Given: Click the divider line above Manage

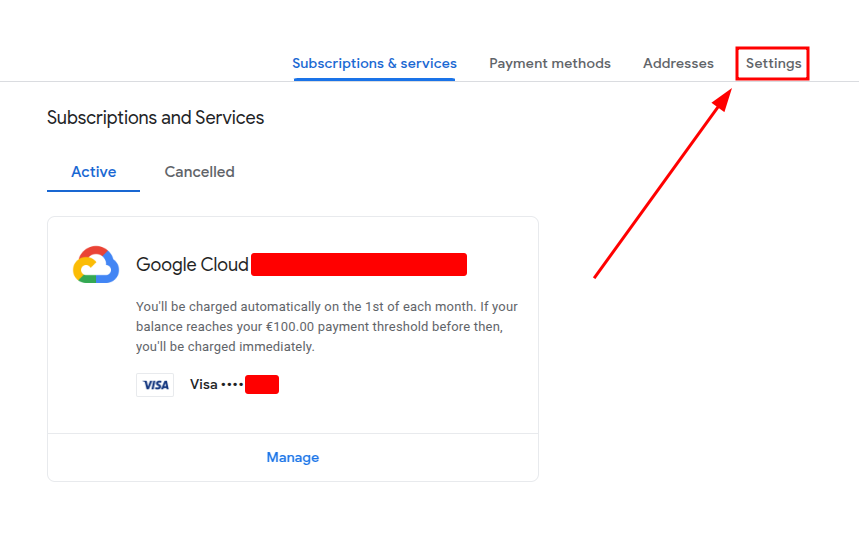Looking at the screenshot, I should click(x=293, y=433).
